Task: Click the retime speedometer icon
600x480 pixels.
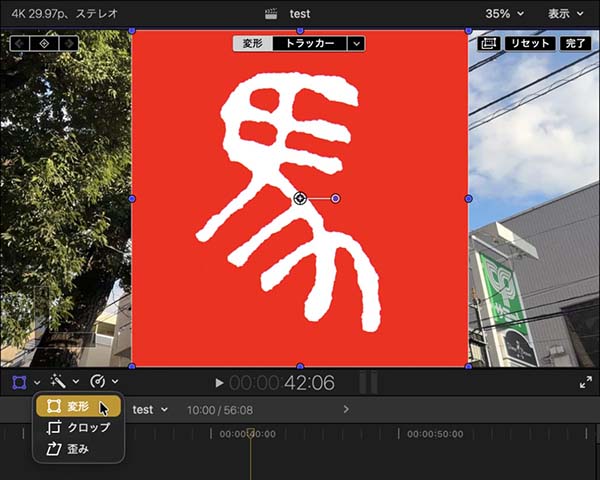Action: 98,382
